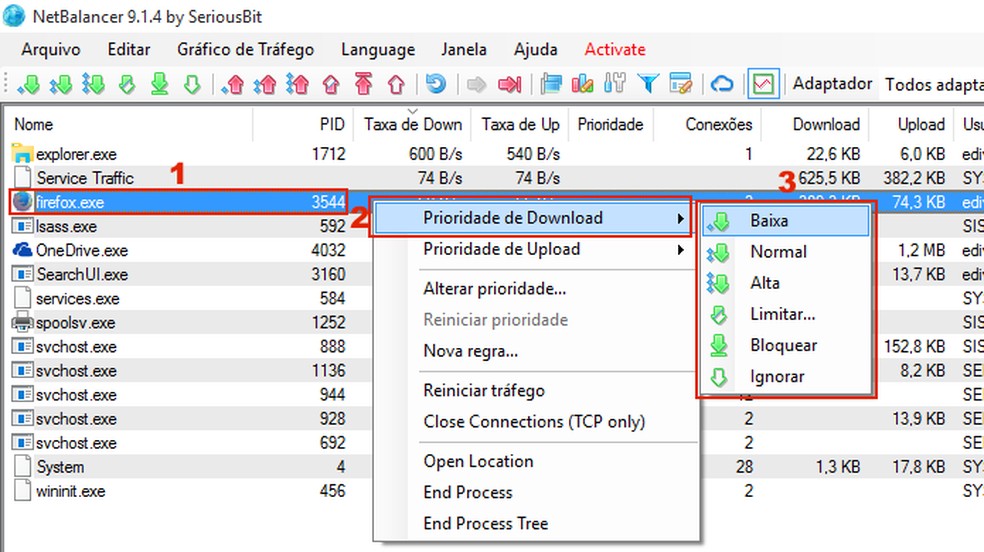Screen dimensions: 984x552
Task: Select the Service Traffic row
Action: click(x=494, y=178)
